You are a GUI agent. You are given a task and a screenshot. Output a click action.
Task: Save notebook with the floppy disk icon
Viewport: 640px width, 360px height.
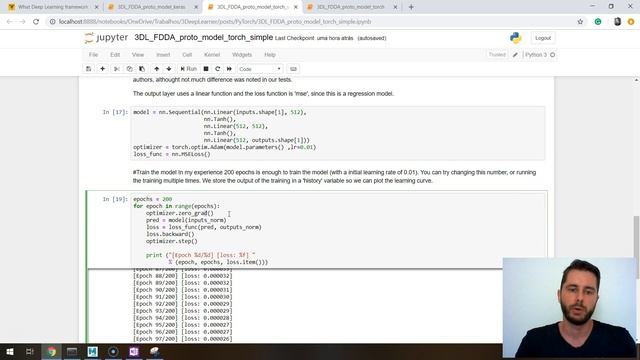pyautogui.click(x=89, y=69)
